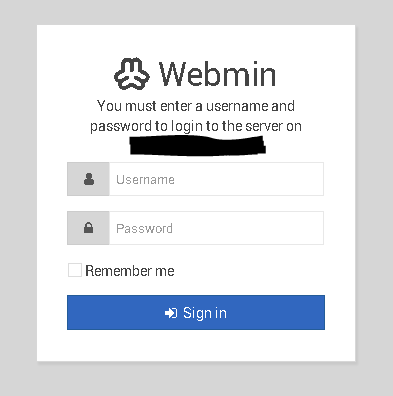Tick the Remember me checkbox
This screenshot has width=393, height=396.
pyautogui.click(x=75, y=270)
